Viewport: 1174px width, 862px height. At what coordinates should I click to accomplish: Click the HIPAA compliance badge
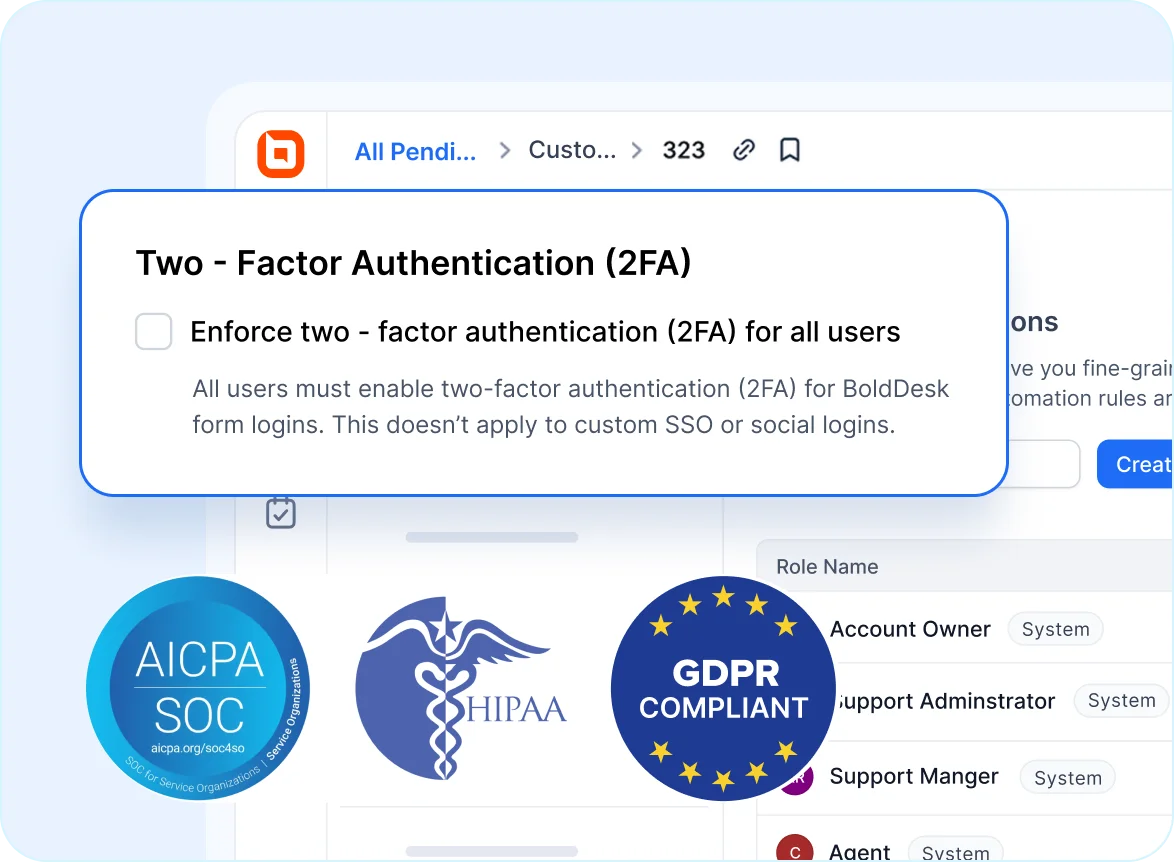pos(461,689)
